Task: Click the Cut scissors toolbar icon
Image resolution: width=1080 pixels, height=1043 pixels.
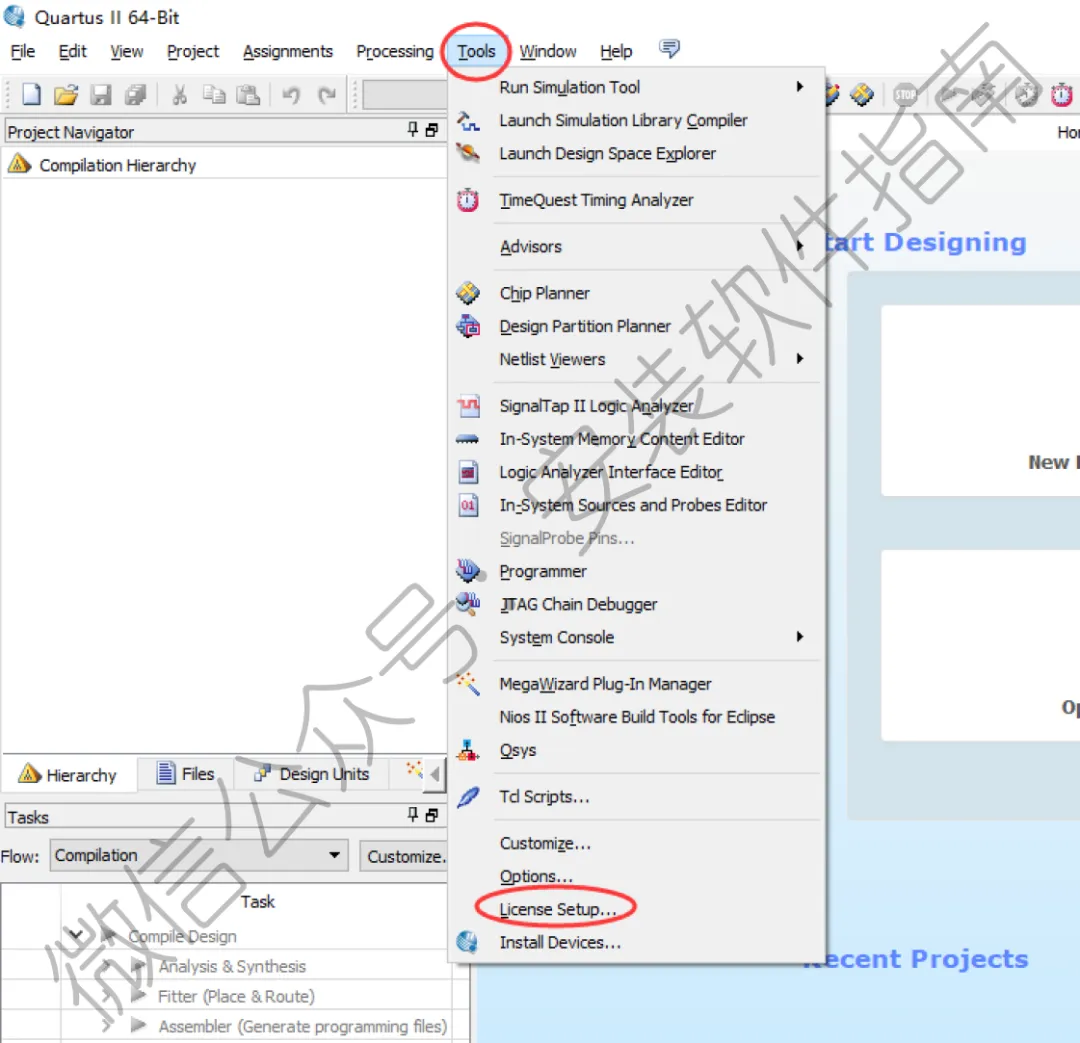Action: [179, 94]
